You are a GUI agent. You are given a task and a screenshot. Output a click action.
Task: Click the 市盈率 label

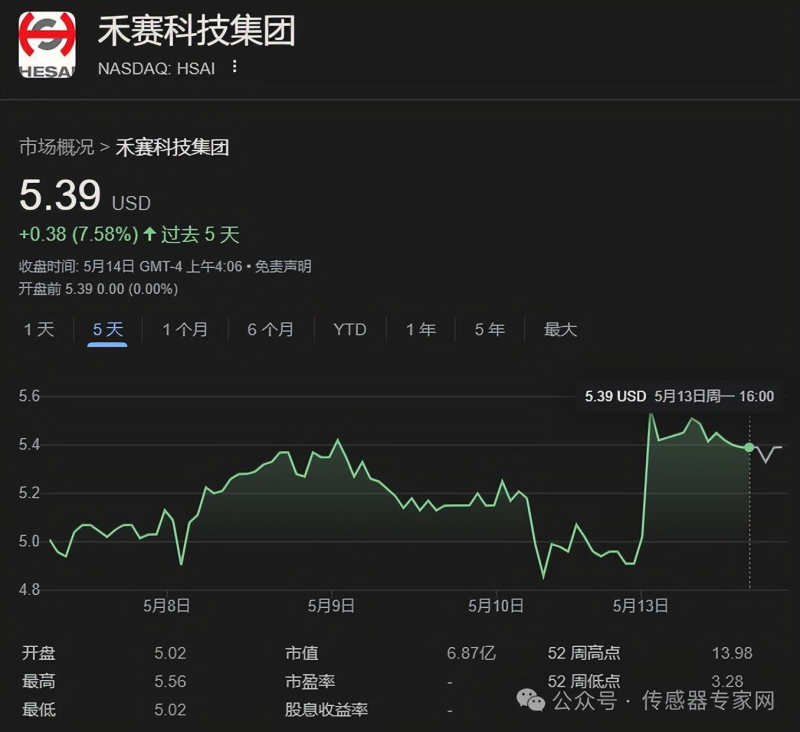pyautogui.click(x=310, y=681)
